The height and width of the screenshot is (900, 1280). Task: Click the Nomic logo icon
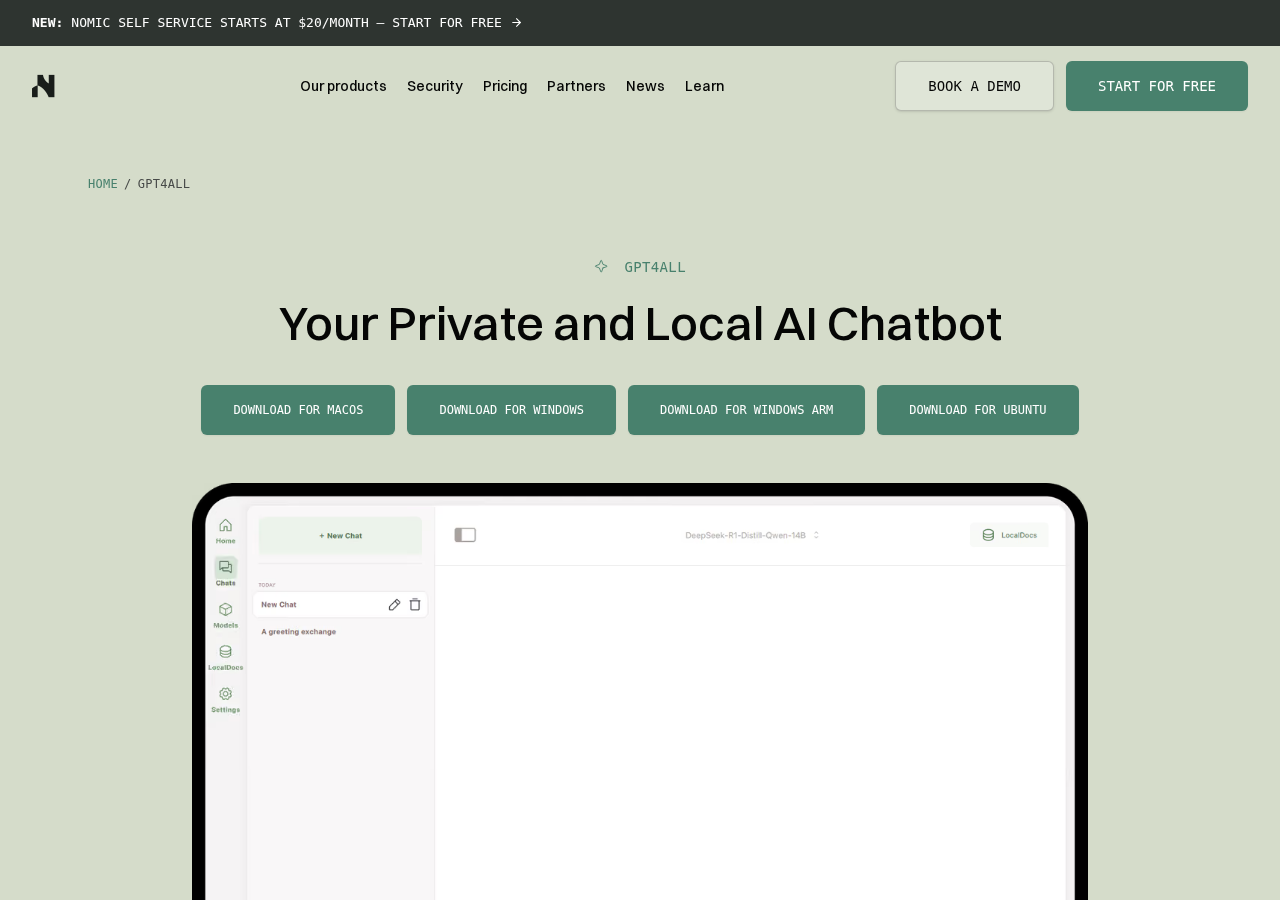(43, 86)
